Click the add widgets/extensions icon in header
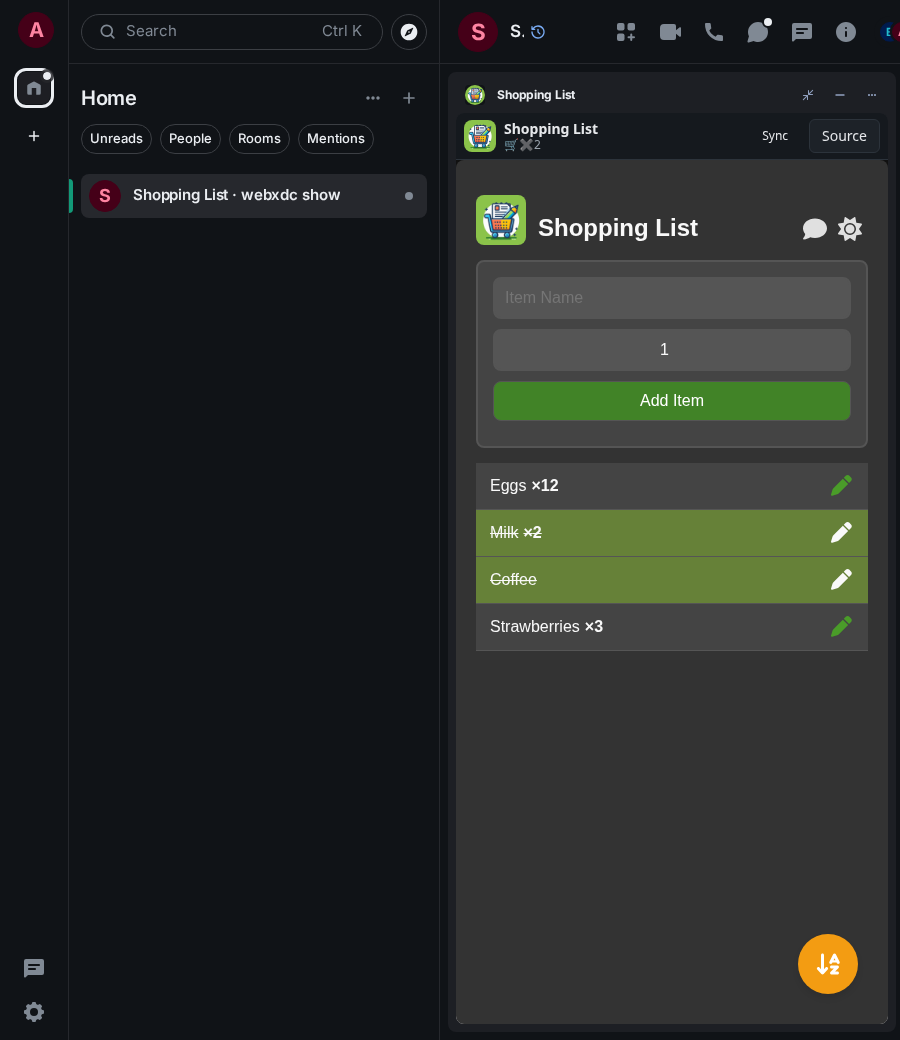 [x=626, y=32]
